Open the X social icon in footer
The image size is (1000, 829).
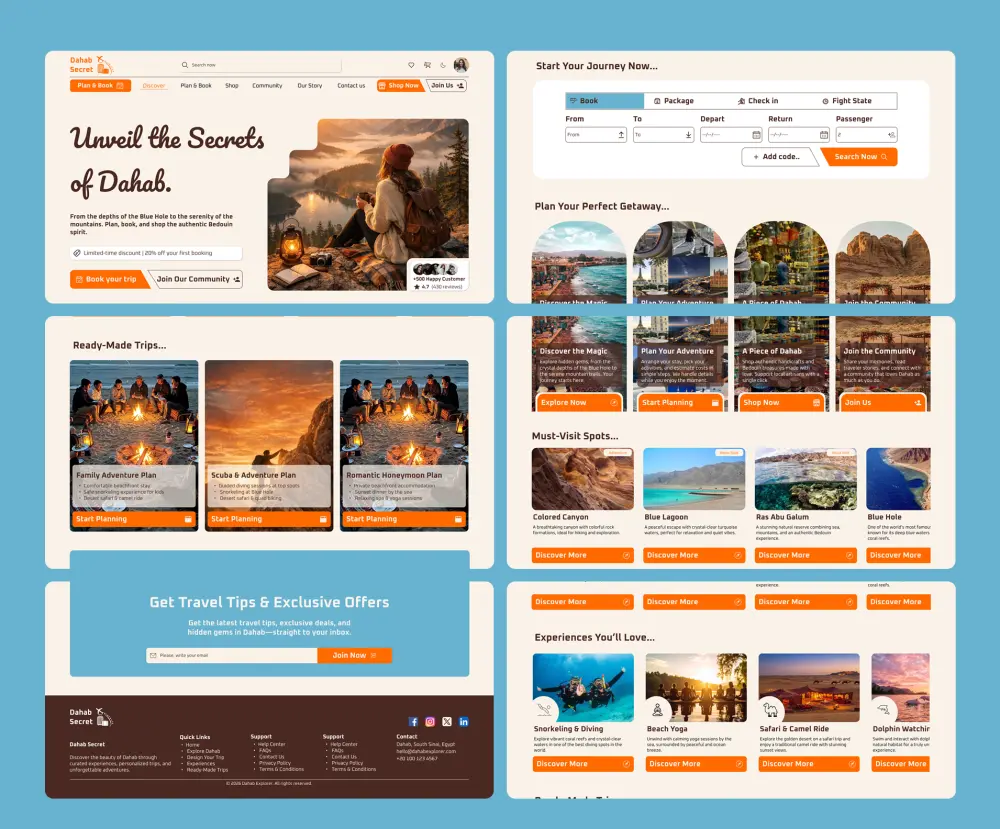coord(447,722)
